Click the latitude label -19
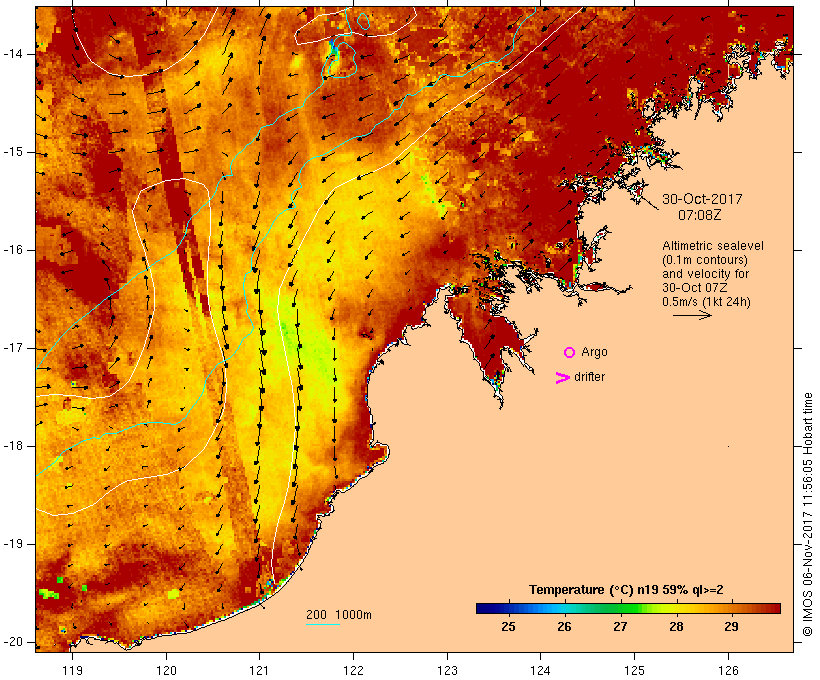820x680 pixels. (x=13, y=544)
